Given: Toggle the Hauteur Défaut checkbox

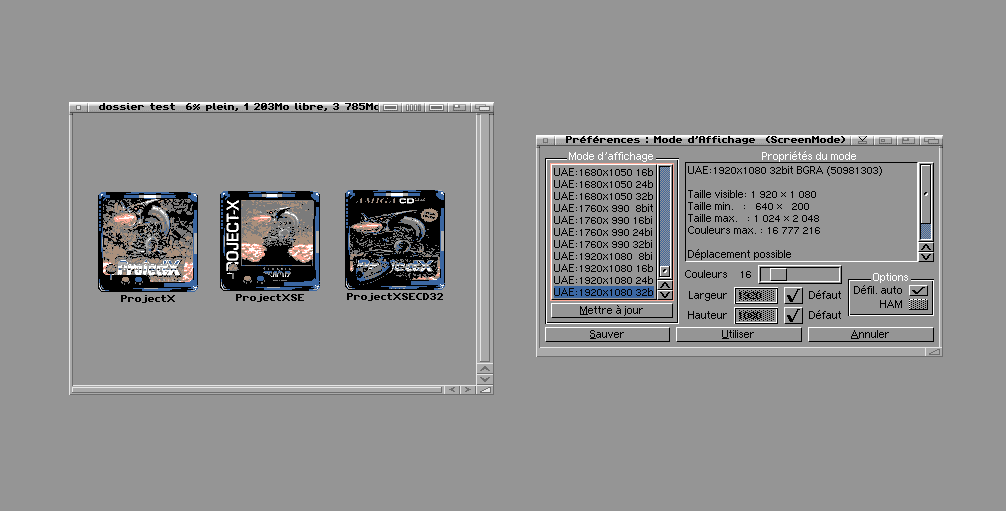Looking at the screenshot, I should [794, 315].
